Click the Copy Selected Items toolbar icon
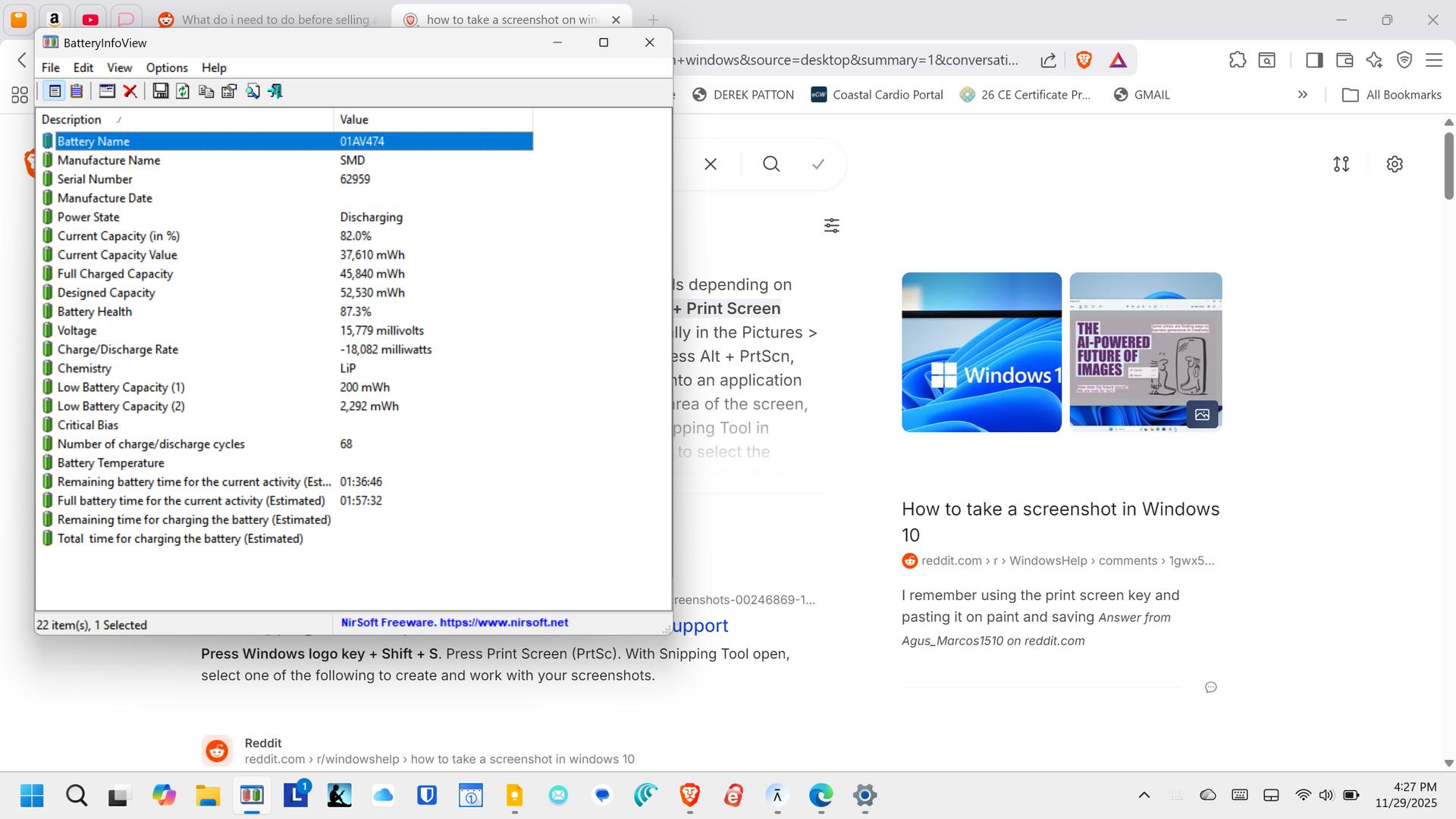Screen dimensions: 1456x819 (206, 91)
